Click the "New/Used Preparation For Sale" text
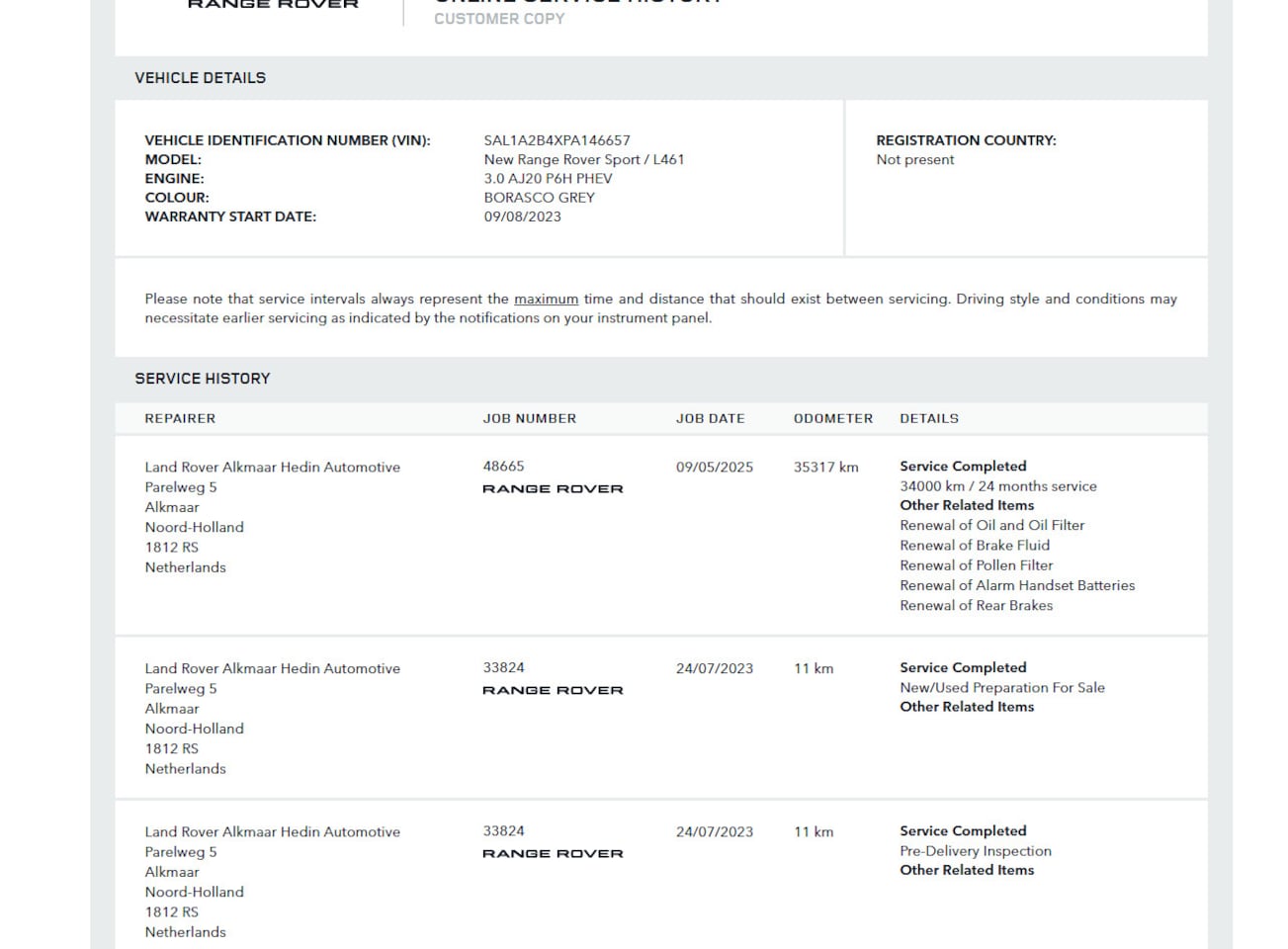The image size is (1288, 949). coord(1001,688)
